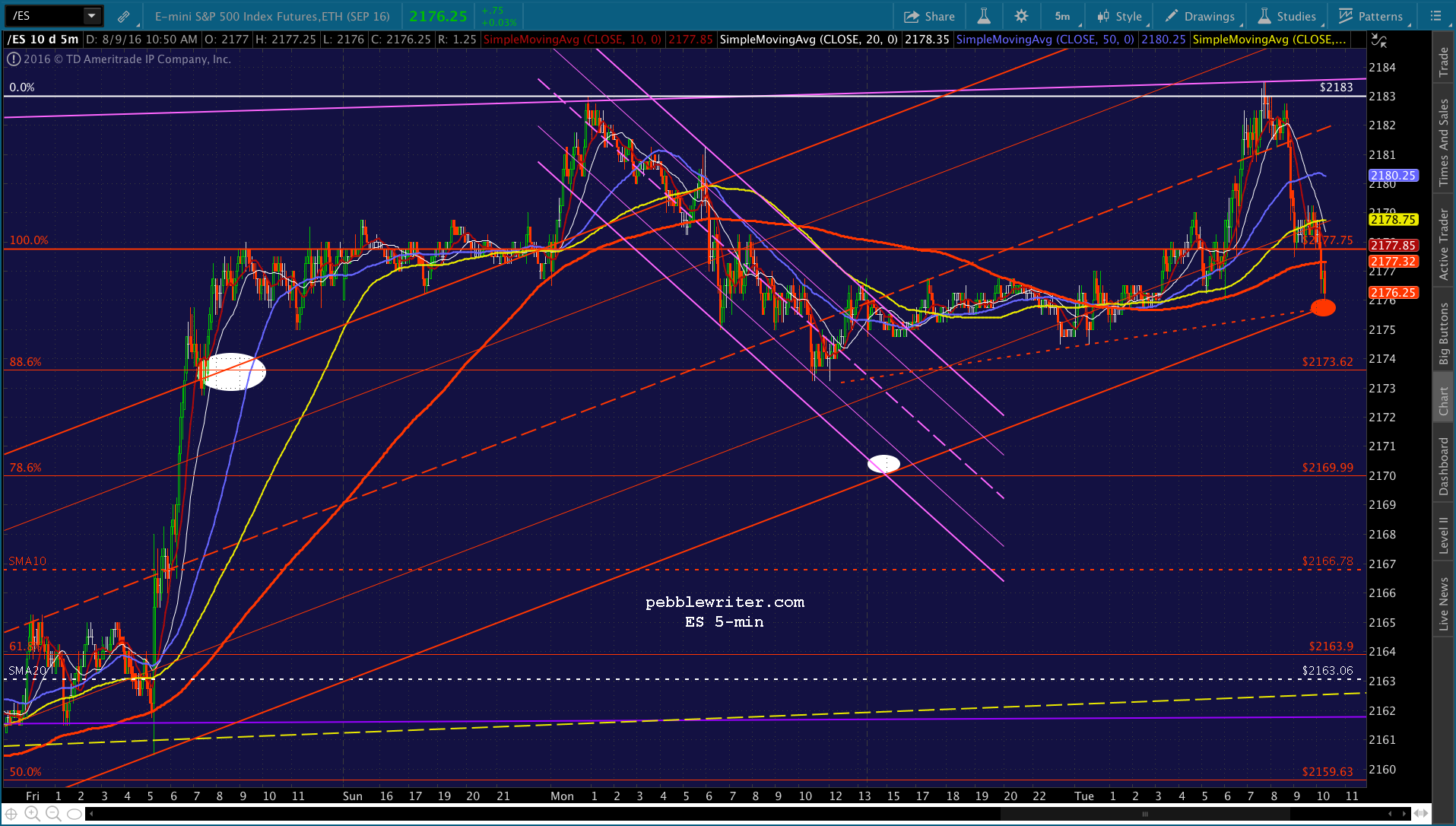Toggle expand chart width double-arrow icon
1456x826 pixels.
1420,814
